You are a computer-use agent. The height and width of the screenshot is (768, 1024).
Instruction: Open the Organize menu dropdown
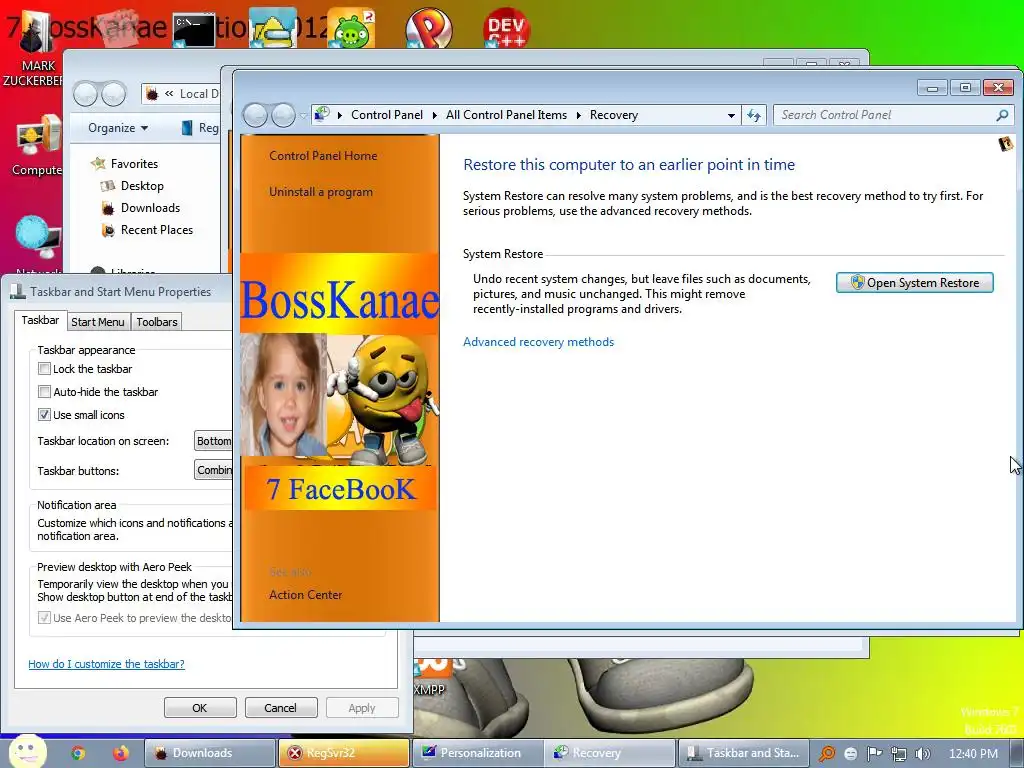118,128
